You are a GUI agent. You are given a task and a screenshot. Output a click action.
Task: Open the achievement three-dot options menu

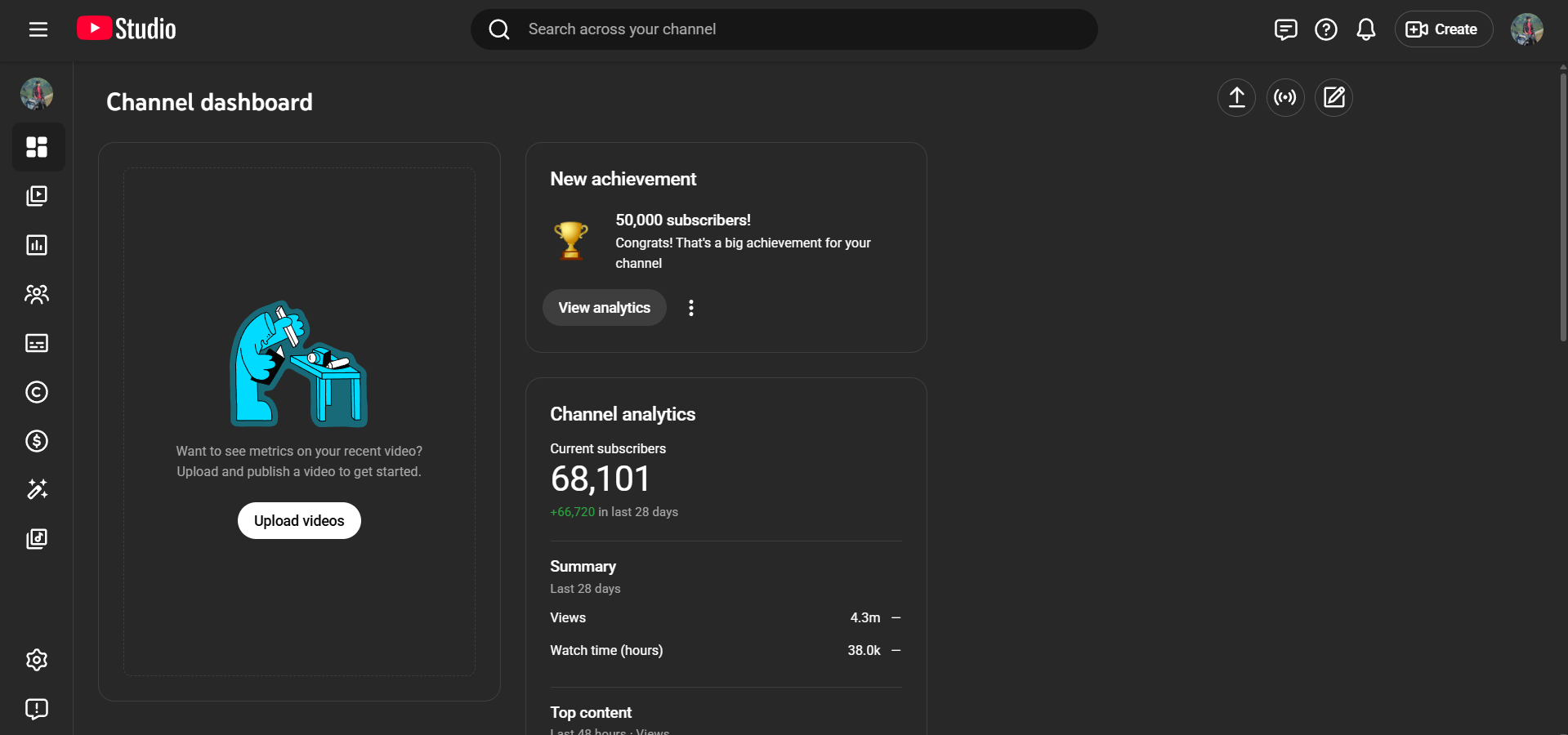pos(691,308)
